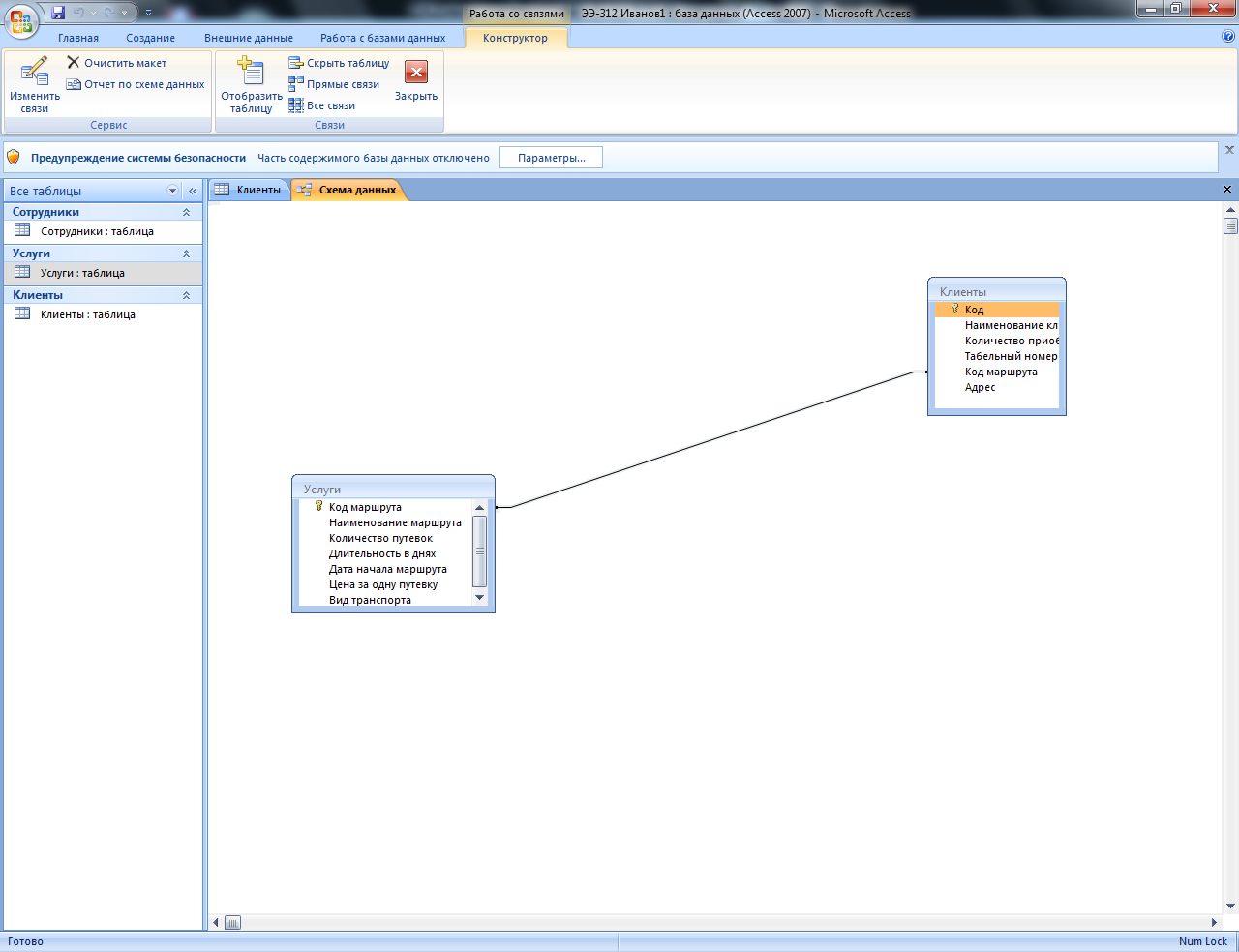
Task: Collapse the Клиенты group in navigation pane
Action: click(x=186, y=295)
